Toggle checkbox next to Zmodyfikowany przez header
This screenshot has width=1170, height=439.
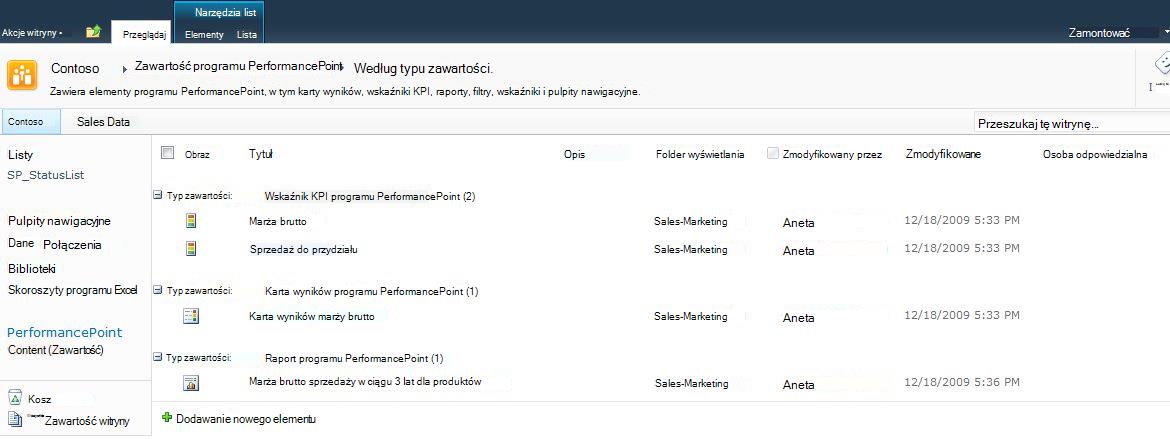(x=773, y=154)
